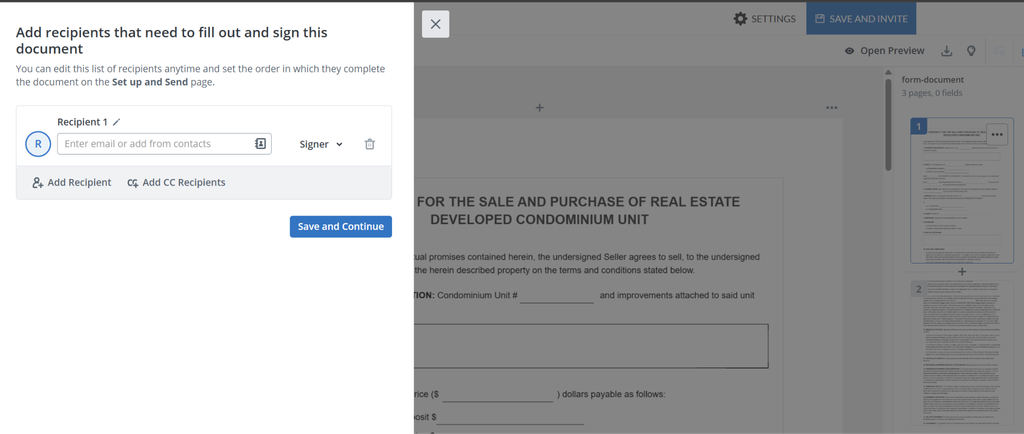Click Condominium Unit # blank field in document
This screenshot has width=1024, height=434.
[x=557, y=296]
